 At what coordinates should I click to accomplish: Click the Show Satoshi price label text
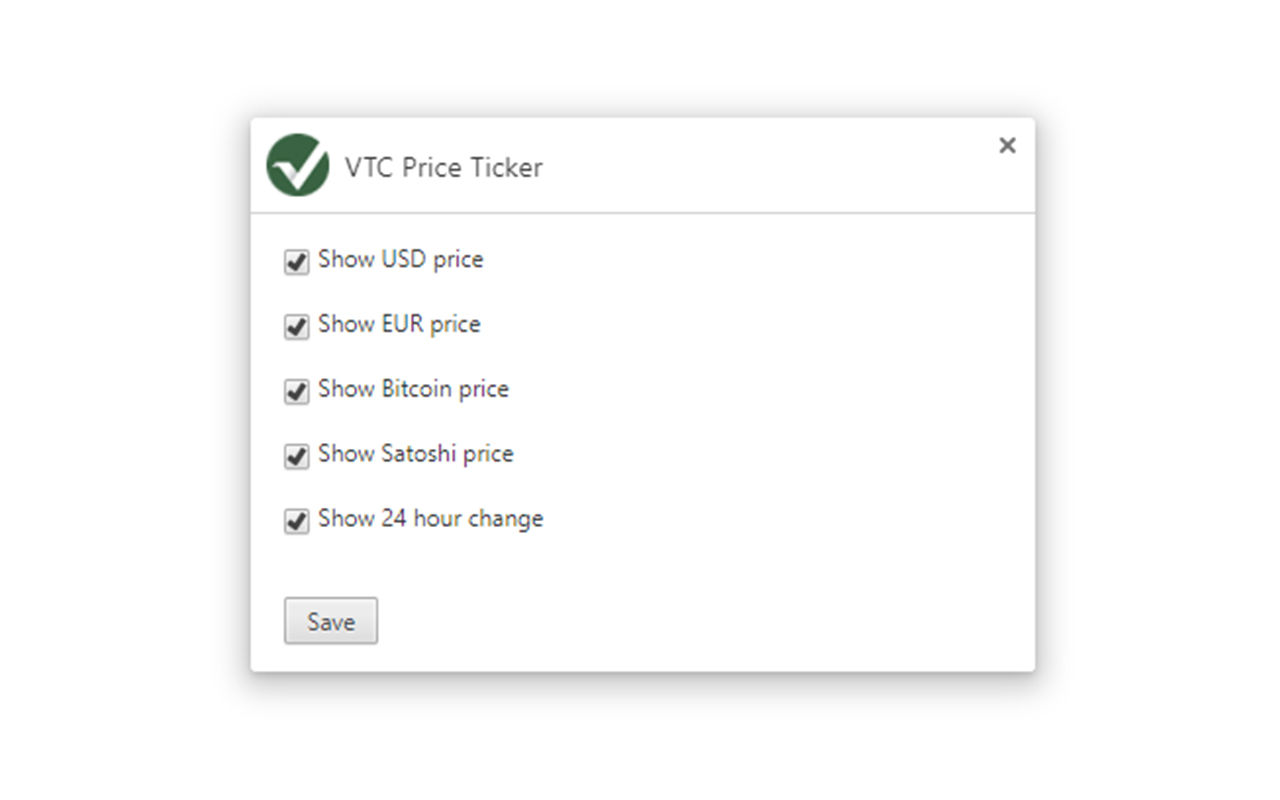point(415,454)
